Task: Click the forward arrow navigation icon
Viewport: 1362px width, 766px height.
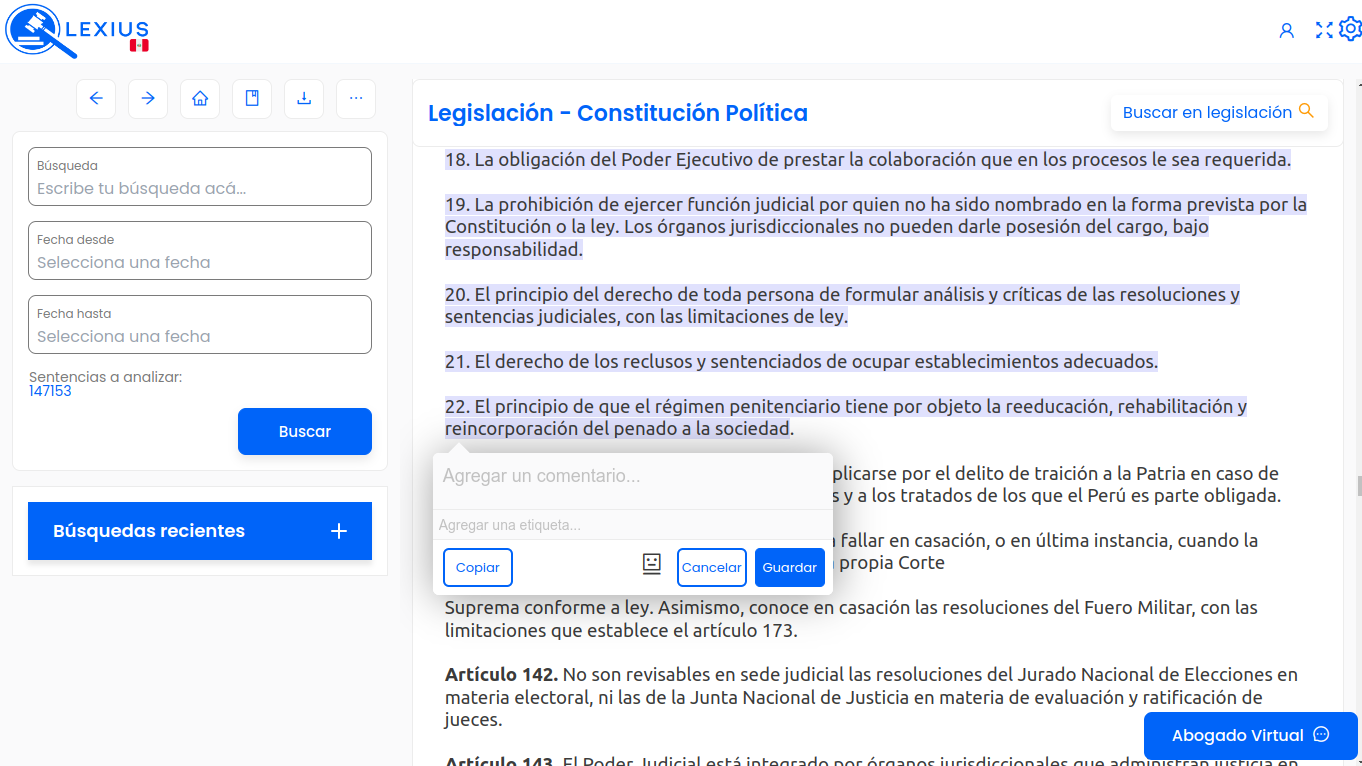Action: coord(148,99)
